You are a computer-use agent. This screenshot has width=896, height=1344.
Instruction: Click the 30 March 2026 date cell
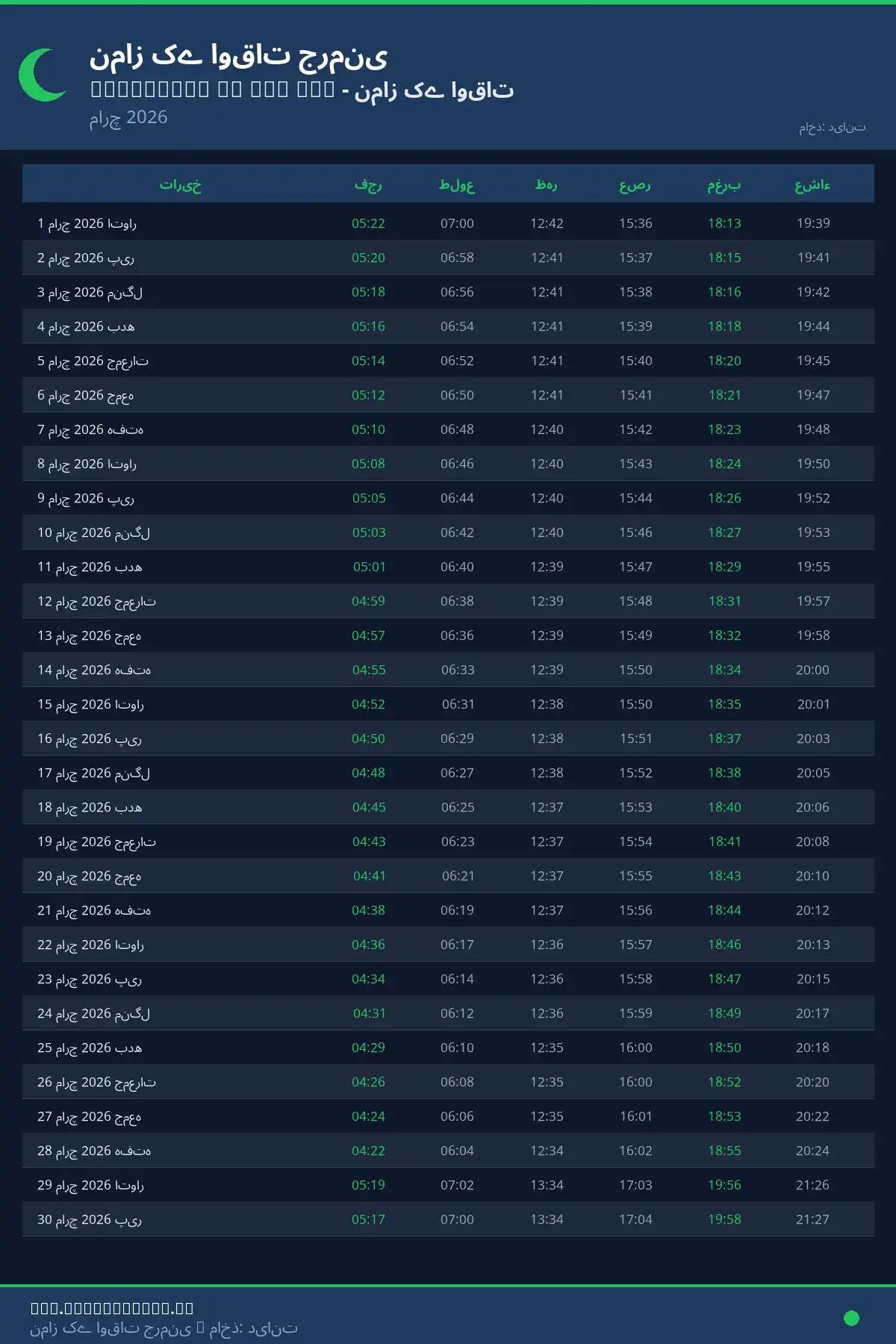[x=90, y=1219]
